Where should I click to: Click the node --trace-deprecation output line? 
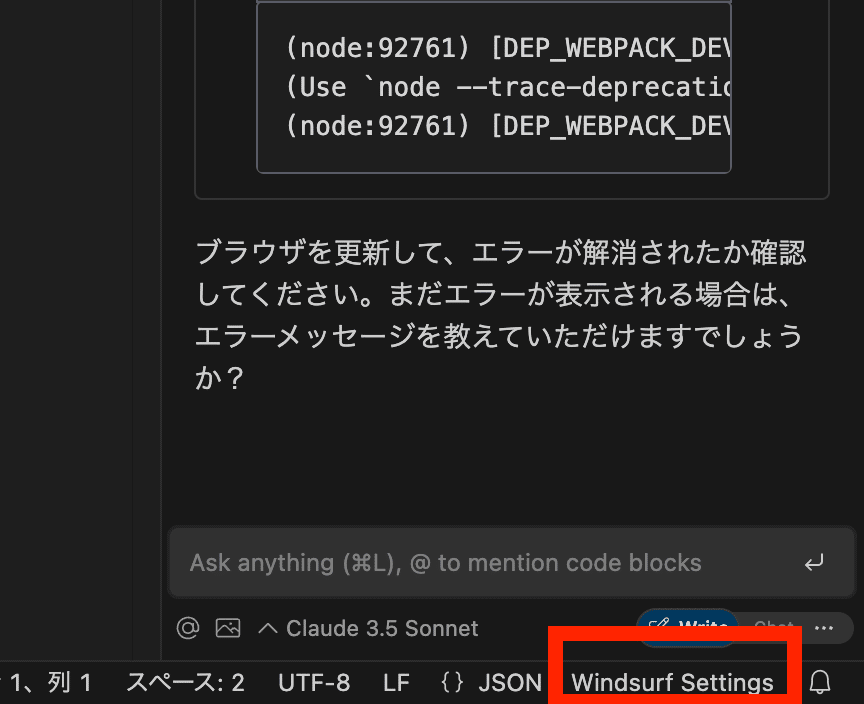point(508,87)
